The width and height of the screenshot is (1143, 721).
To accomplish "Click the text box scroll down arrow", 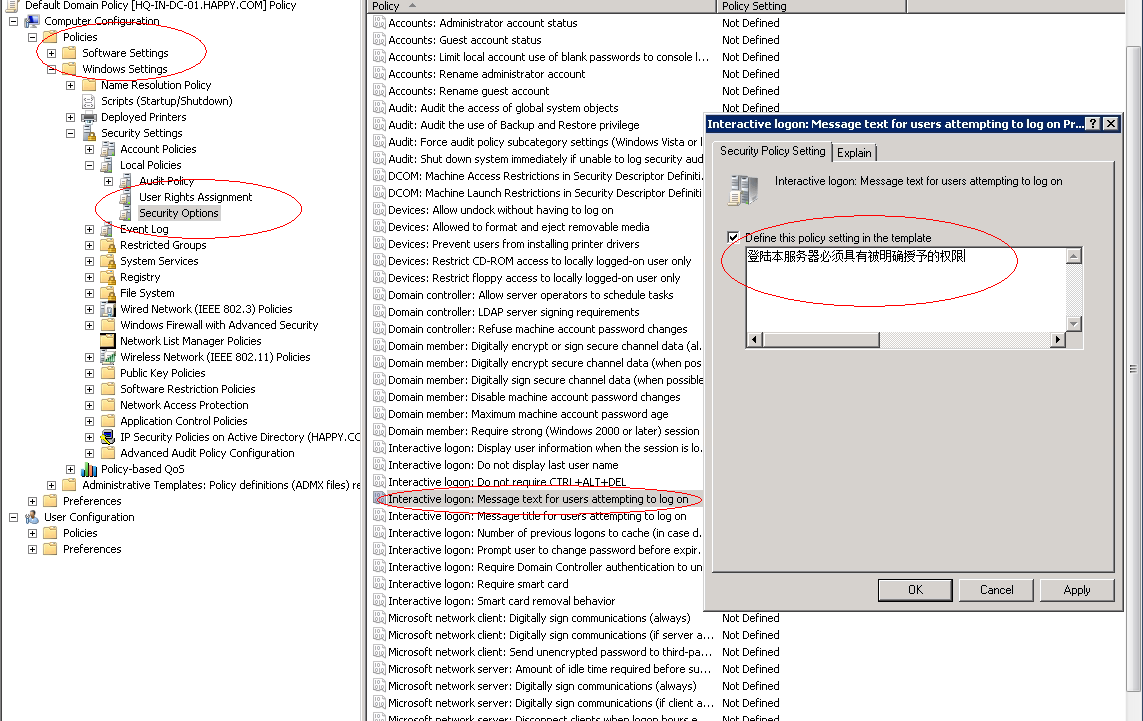I will click(1073, 324).
